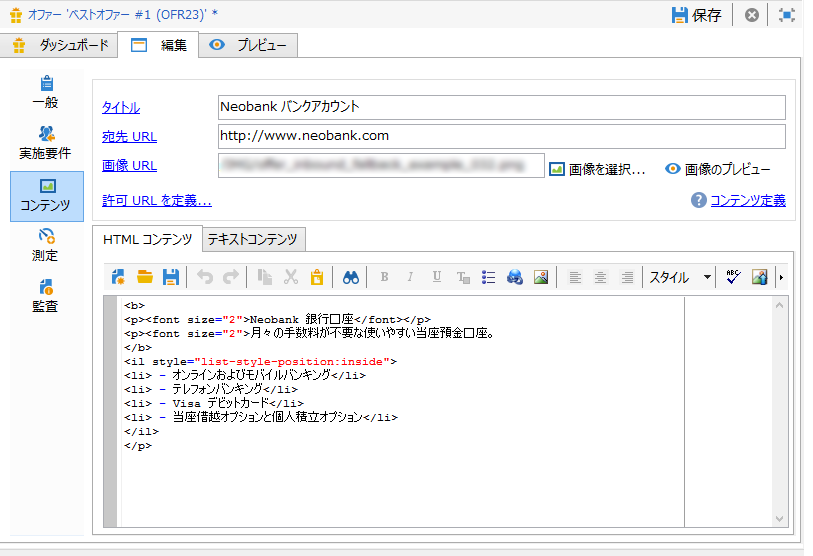Open the 監査 section in sidebar
Screen dimensions: 813x556
(46, 296)
